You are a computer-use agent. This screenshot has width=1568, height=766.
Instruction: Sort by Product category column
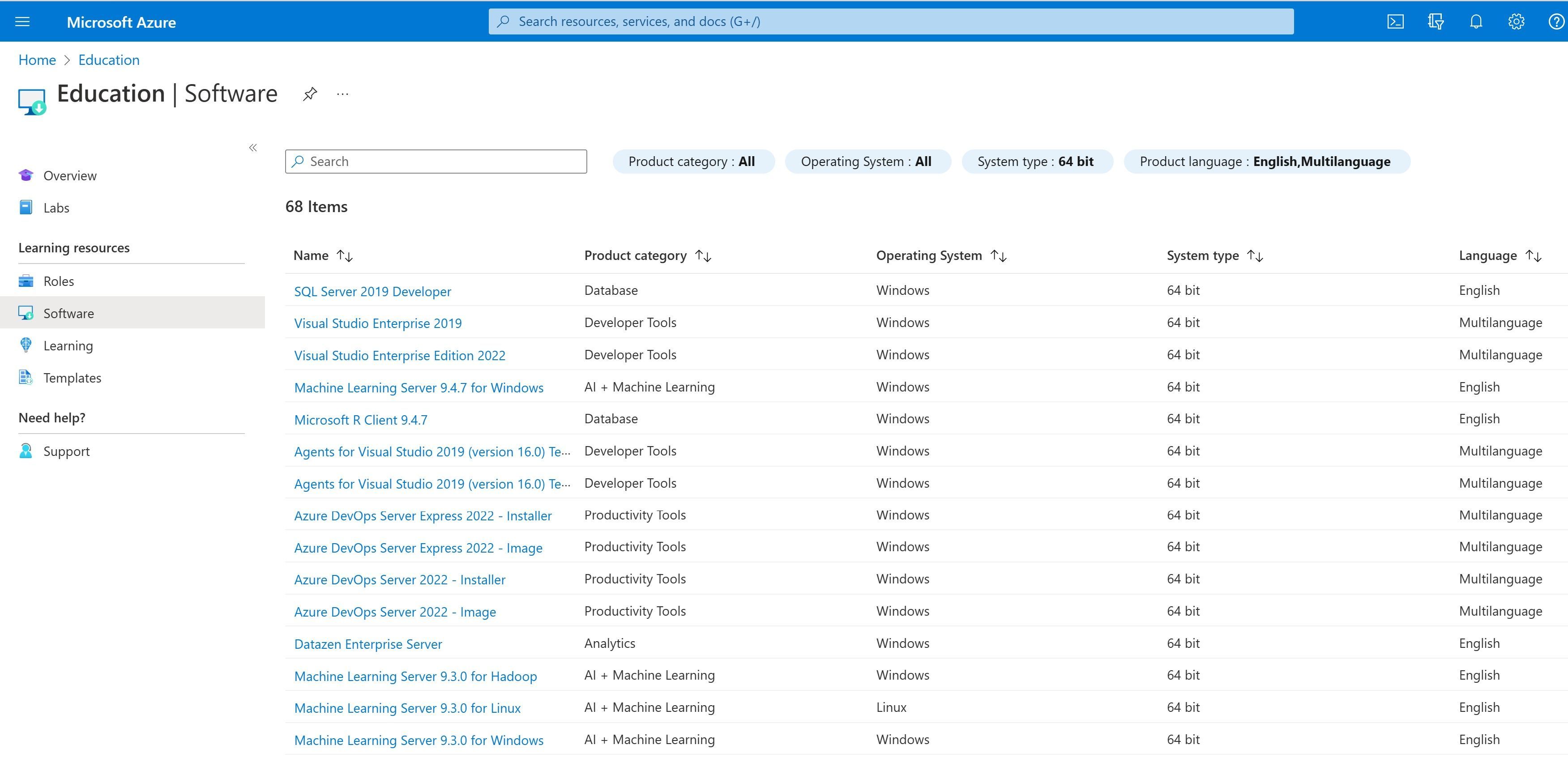pyautogui.click(x=703, y=256)
